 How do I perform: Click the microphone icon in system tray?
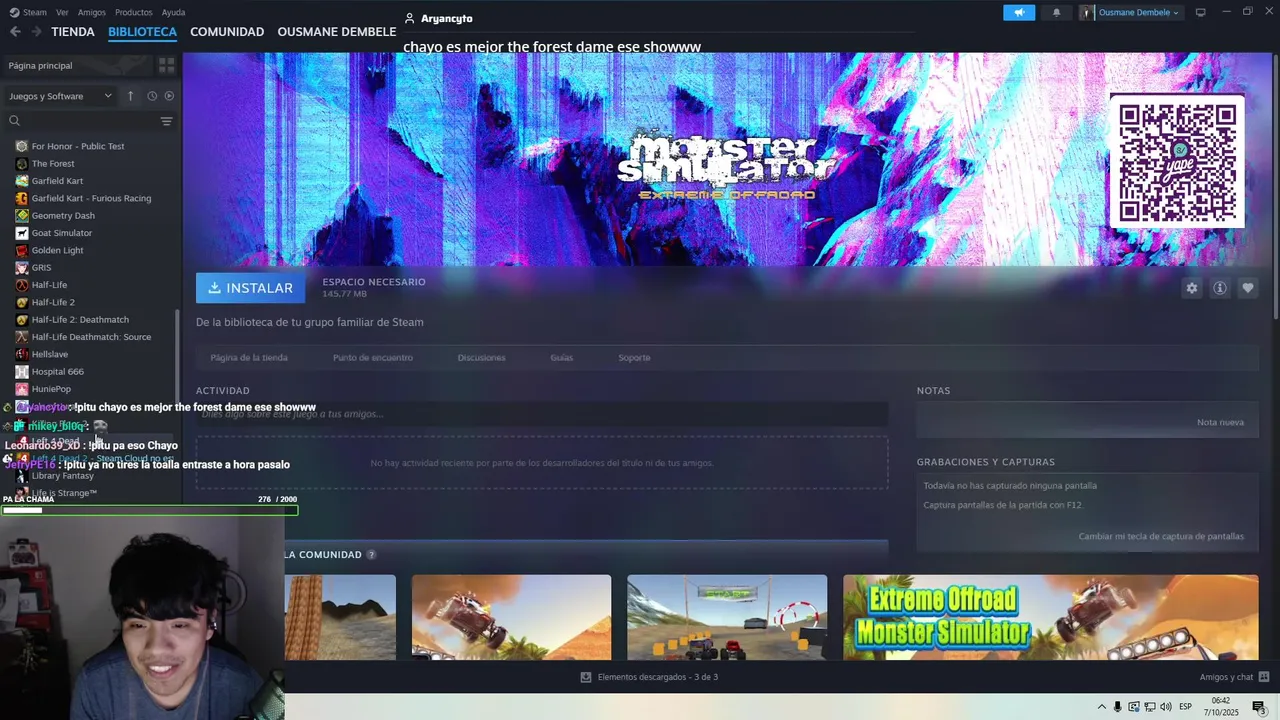tap(1118, 707)
